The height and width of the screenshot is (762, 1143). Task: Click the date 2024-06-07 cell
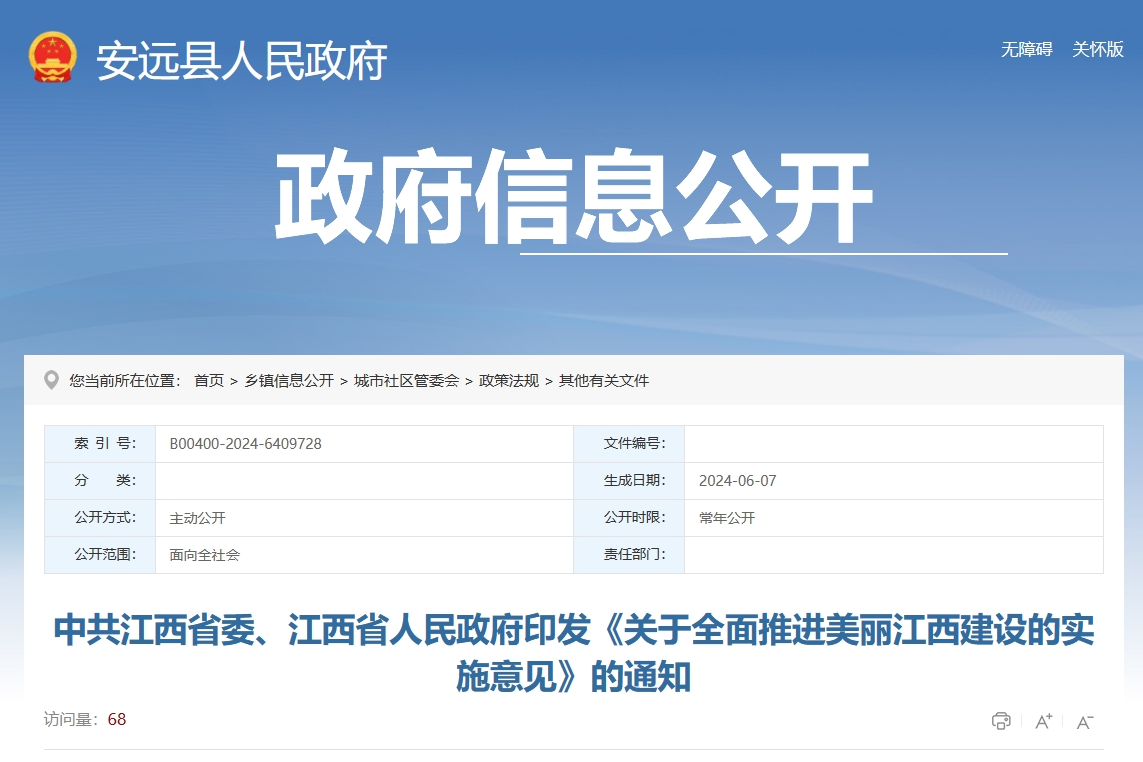[737, 481]
